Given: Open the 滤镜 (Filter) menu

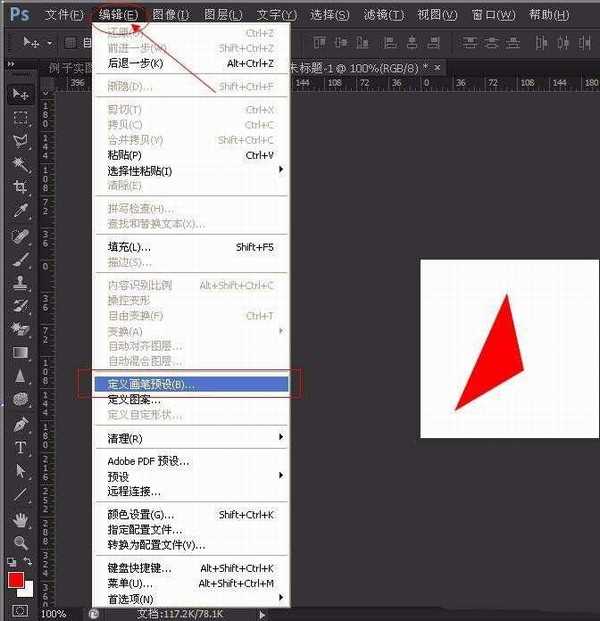Looking at the screenshot, I should 384,15.
